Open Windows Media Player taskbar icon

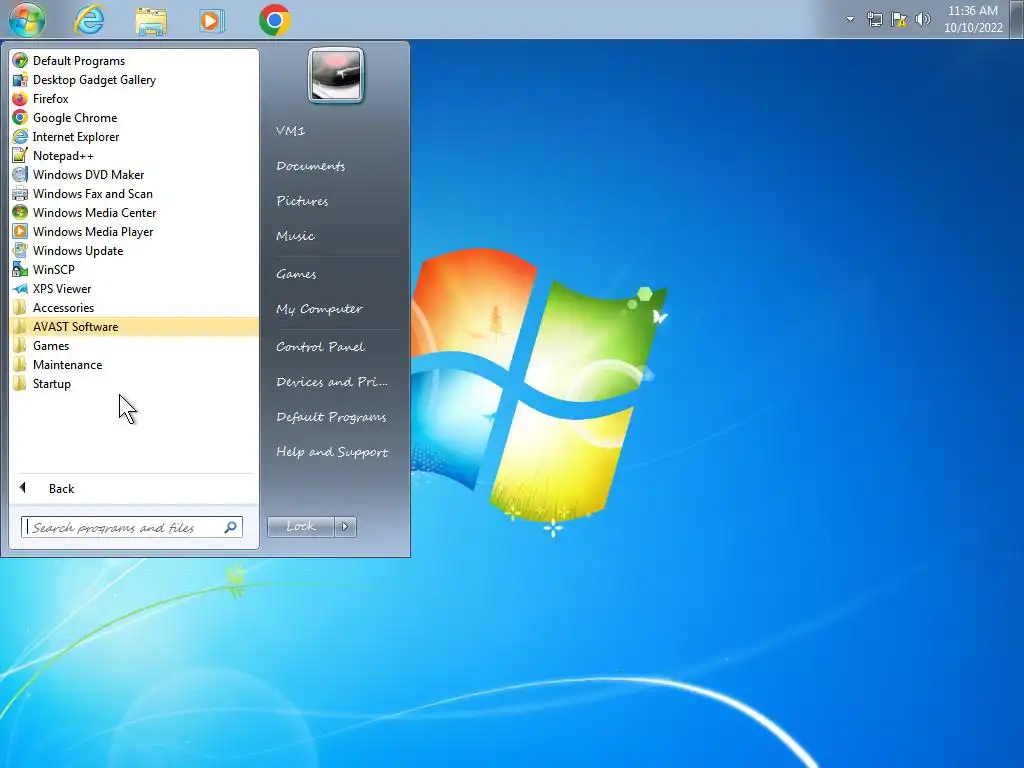212,20
